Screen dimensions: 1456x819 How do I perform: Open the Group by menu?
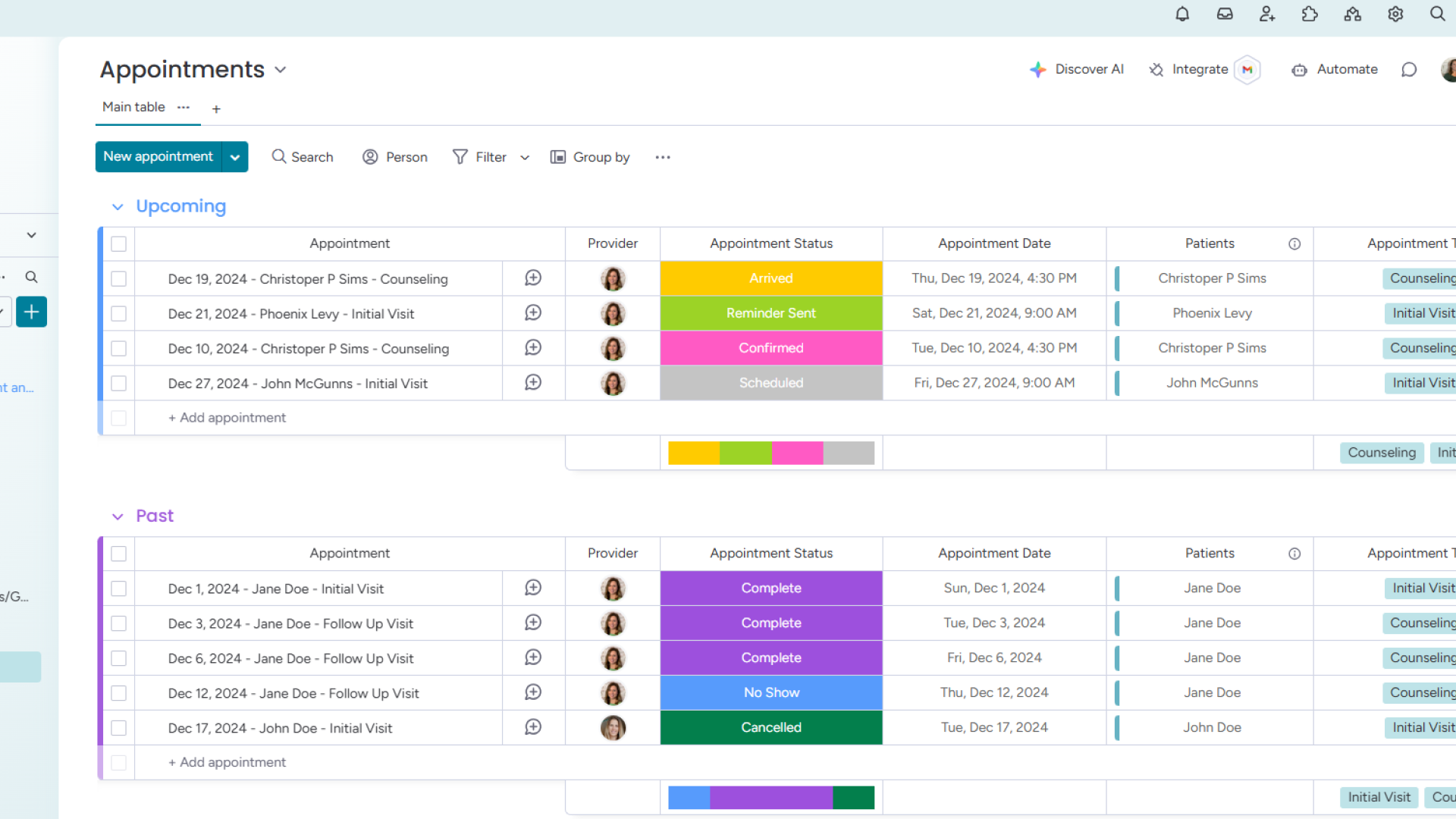(591, 157)
